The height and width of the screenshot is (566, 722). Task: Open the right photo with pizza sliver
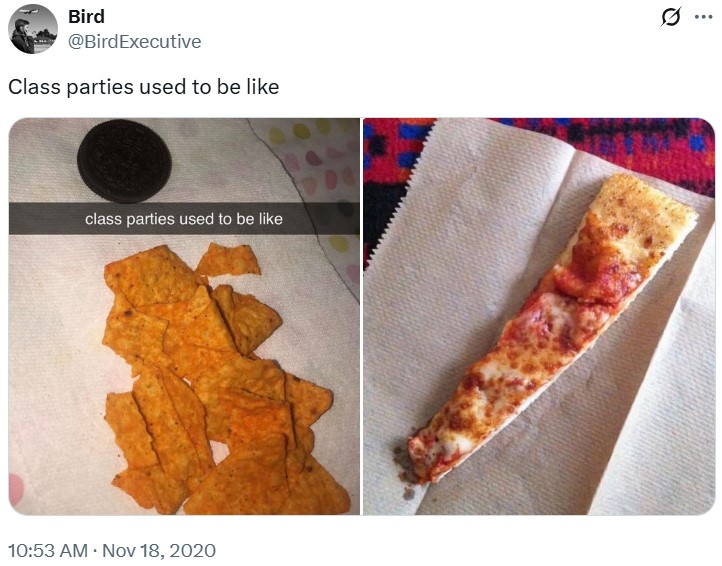(539, 316)
